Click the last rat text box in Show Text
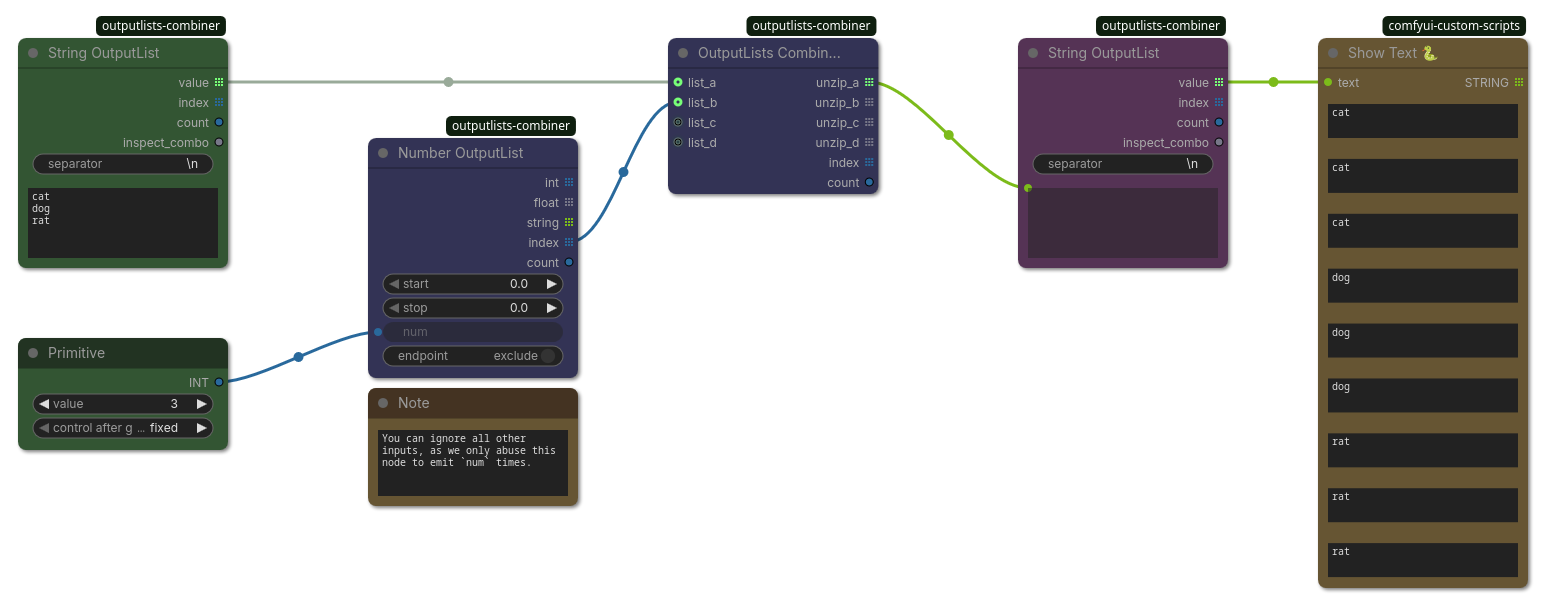Screen dimensions: 1550x610 point(1423,560)
